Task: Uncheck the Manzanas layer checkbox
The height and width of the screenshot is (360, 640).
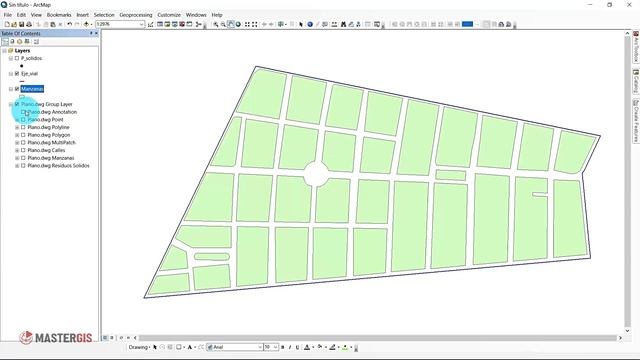Action: [17, 89]
